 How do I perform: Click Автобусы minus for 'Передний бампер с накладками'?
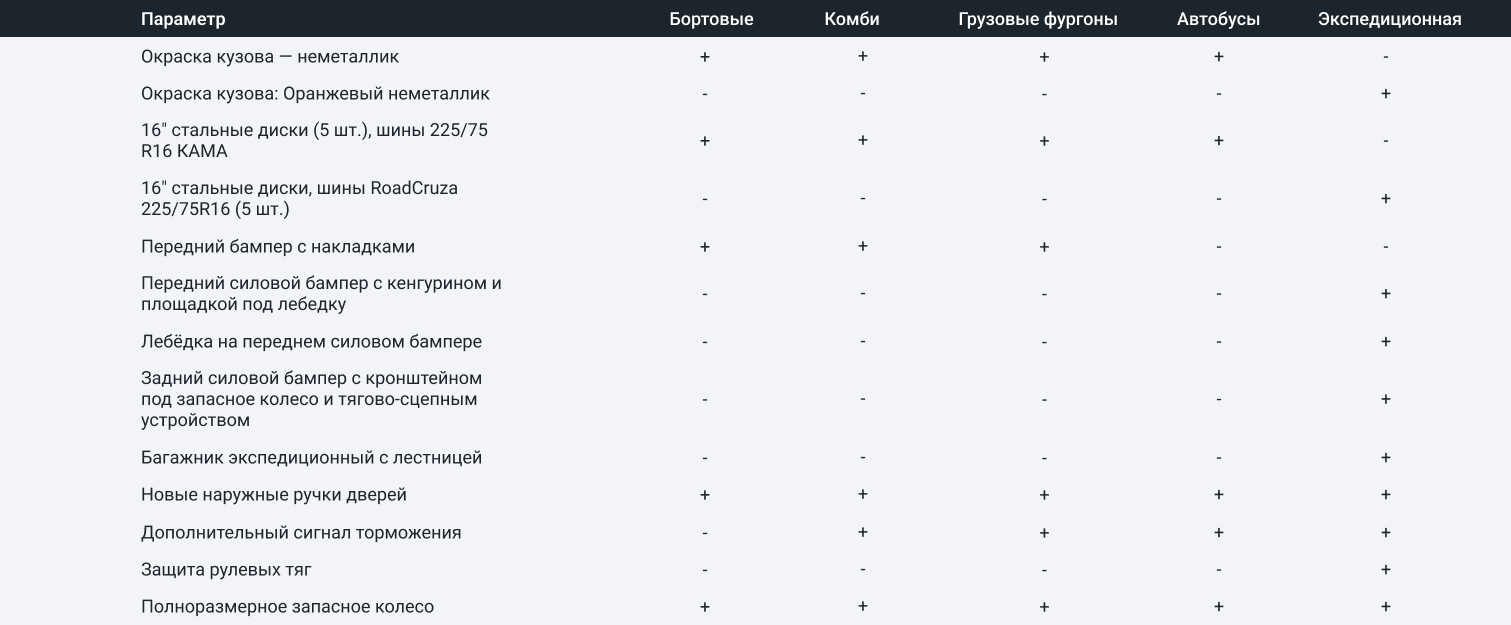click(1218, 247)
